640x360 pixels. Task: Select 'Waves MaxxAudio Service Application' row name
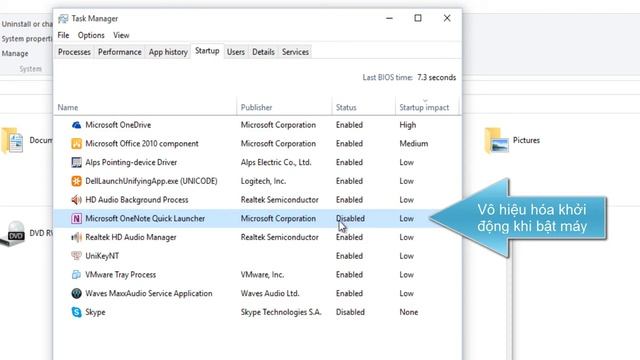(149, 293)
